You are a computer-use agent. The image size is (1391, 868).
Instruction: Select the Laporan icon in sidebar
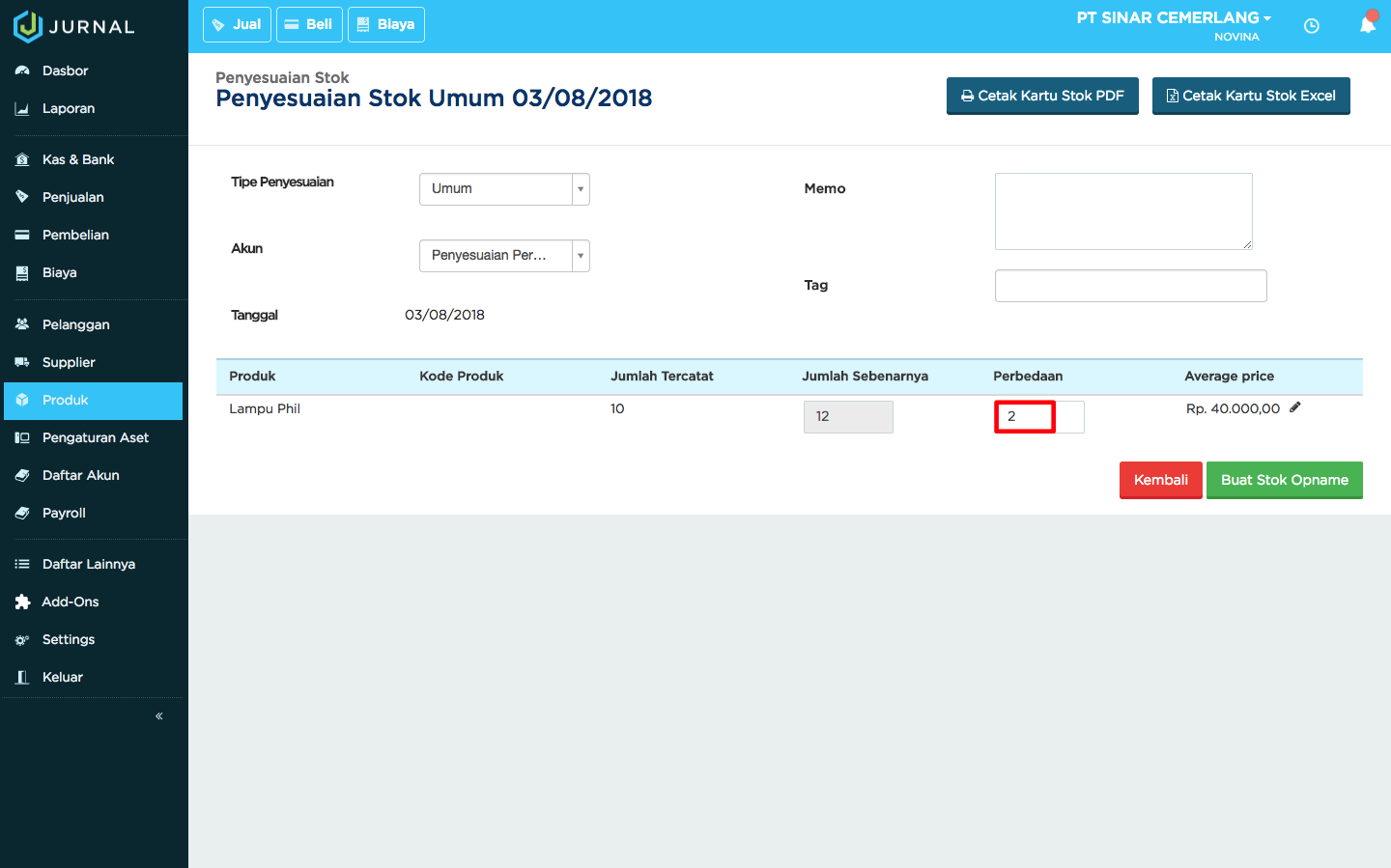(21, 108)
